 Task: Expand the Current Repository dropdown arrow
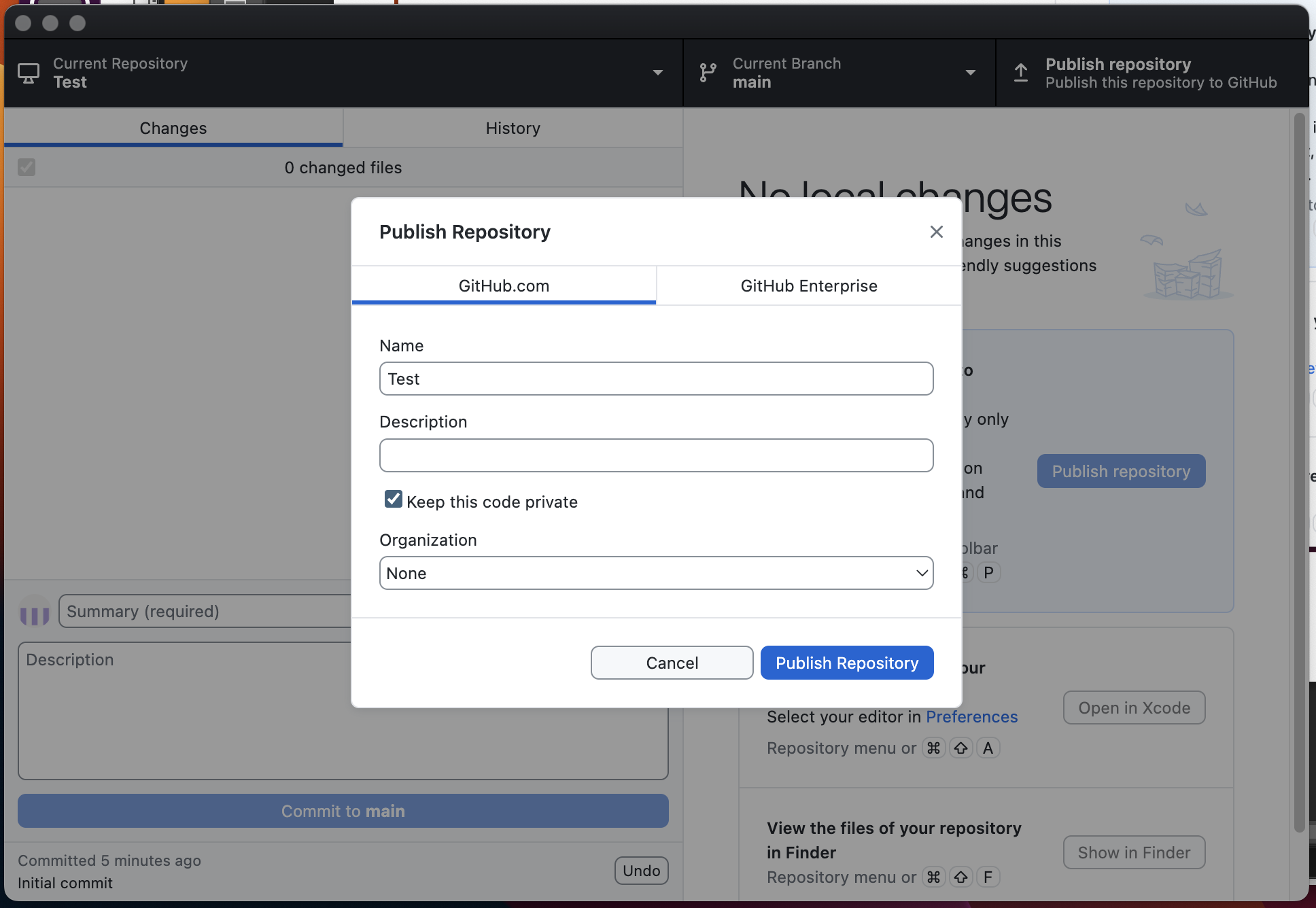pos(657,73)
